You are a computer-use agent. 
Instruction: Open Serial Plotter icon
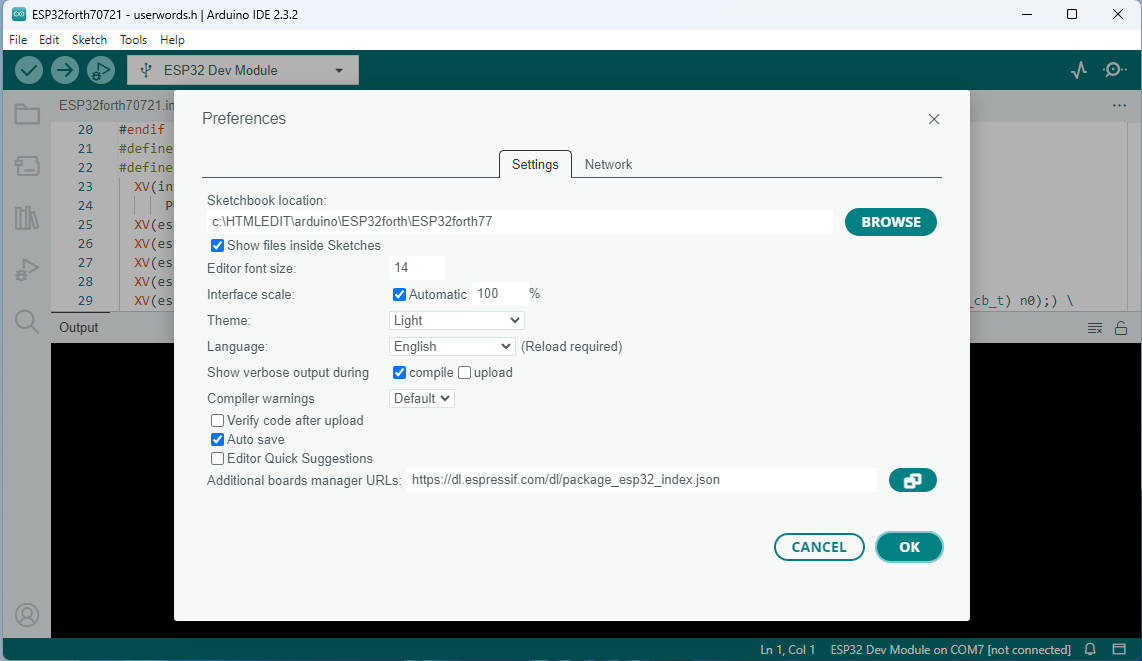(1079, 70)
